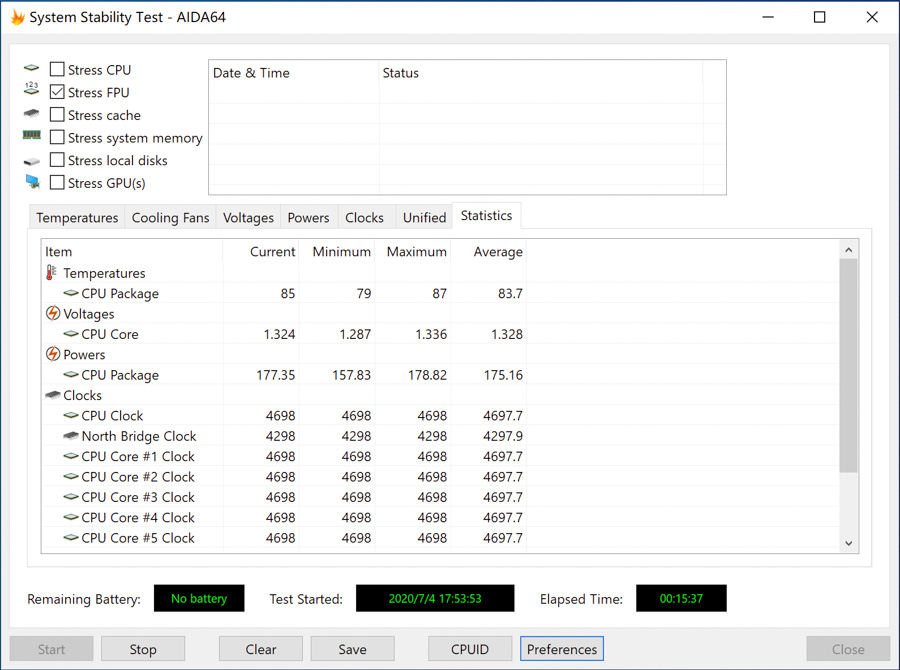The height and width of the screenshot is (670, 900).
Task: Enable the Stress CPU checkbox
Action: click(58, 70)
